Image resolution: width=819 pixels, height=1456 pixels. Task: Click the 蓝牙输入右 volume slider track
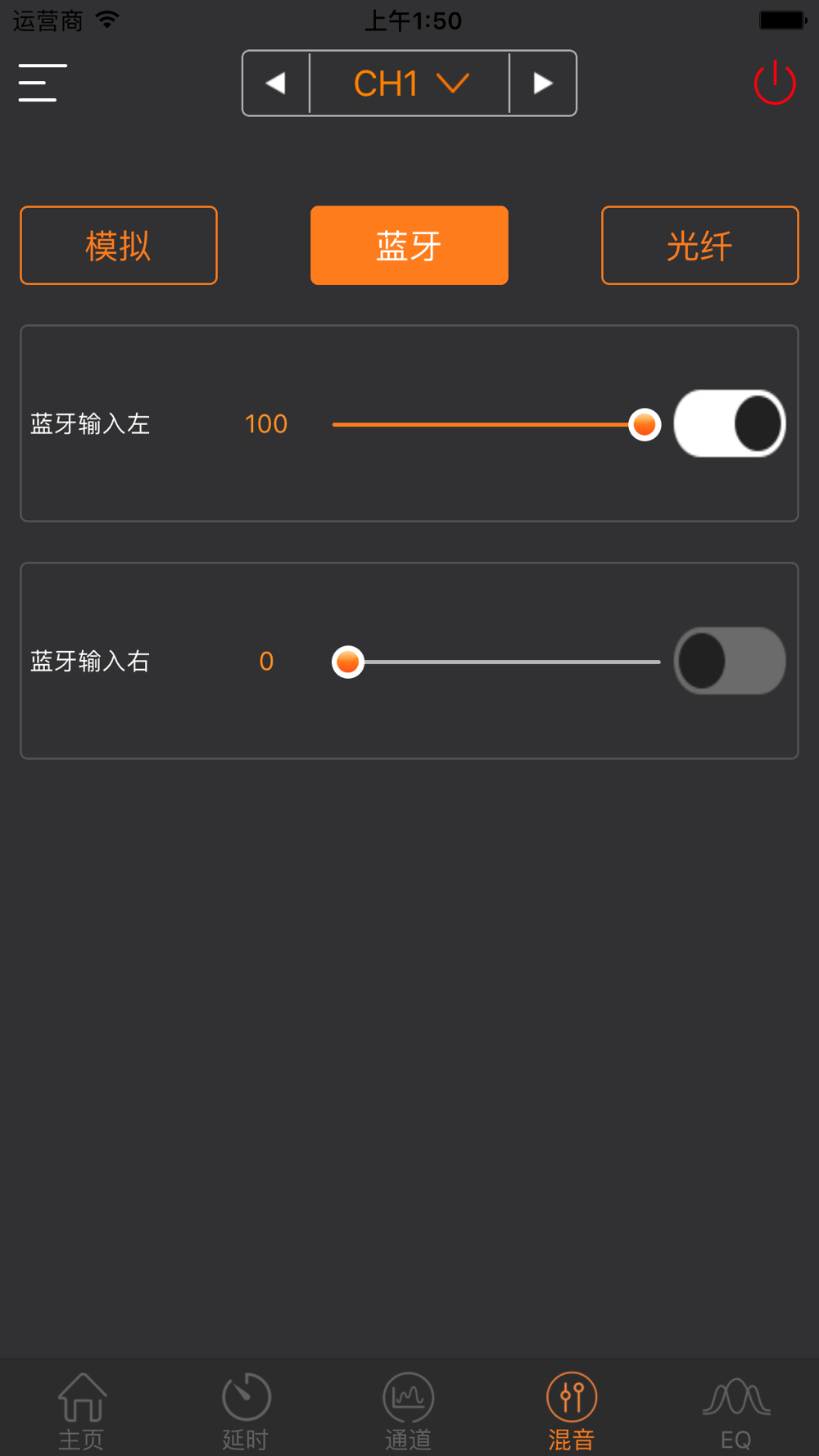(496, 662)
